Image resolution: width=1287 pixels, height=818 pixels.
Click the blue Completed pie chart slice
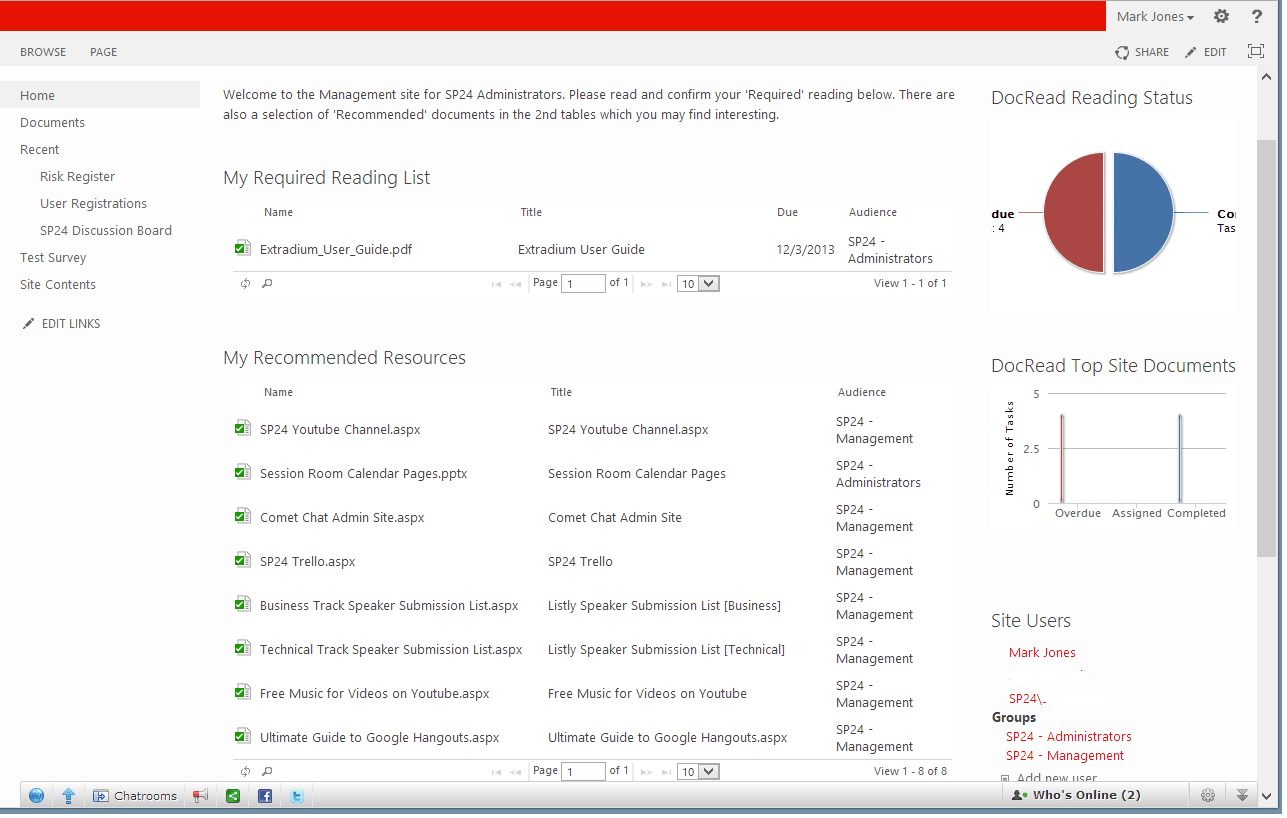[x=1142, y=213]
